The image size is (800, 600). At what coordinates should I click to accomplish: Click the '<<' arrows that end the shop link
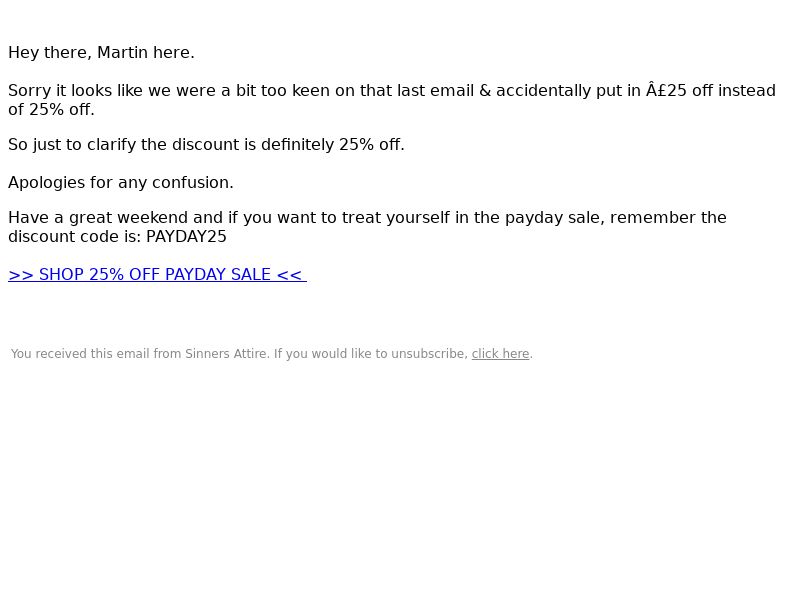pyautogui.click(x=289, y=274)
